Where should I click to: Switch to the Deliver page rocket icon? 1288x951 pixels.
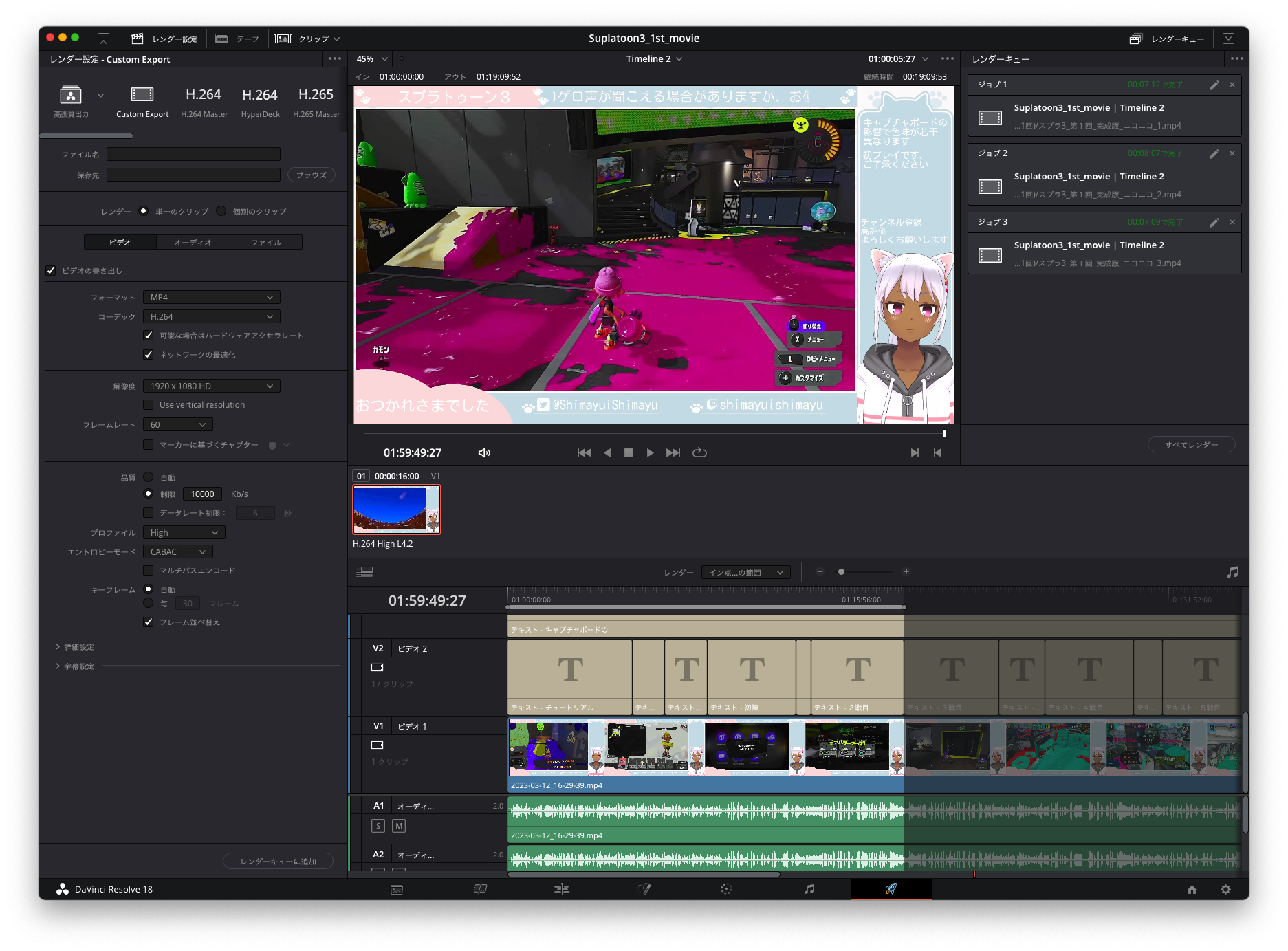[891, 889]
